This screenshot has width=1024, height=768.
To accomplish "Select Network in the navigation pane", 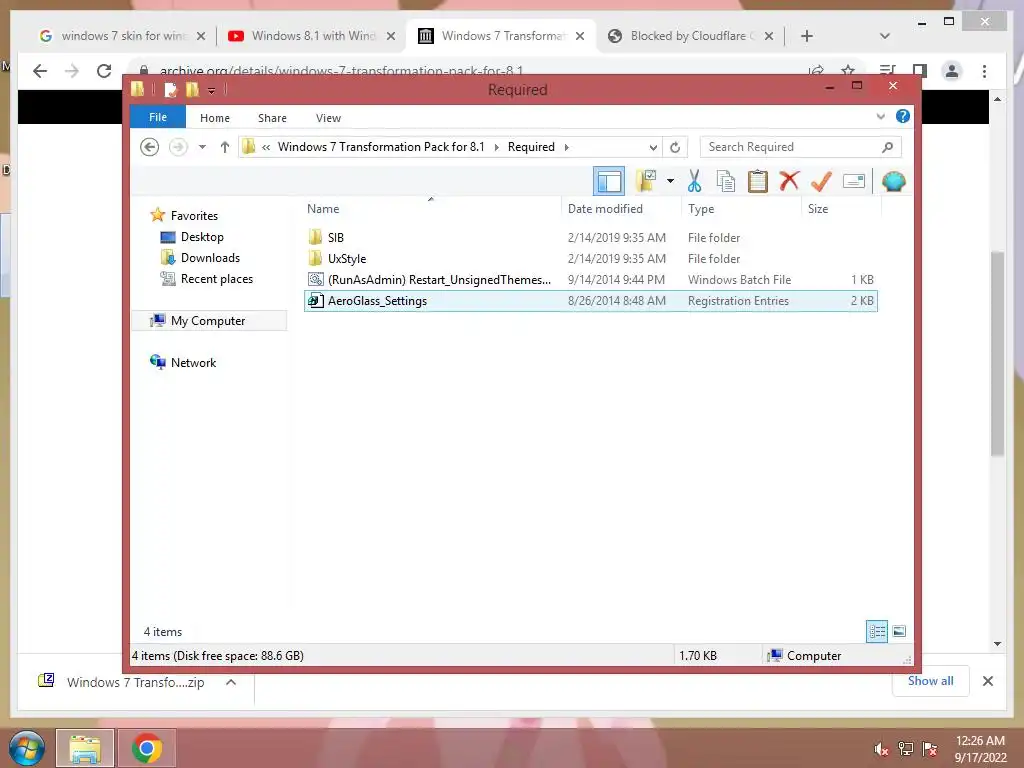I will pyautogui.click(x=193, y=362).
